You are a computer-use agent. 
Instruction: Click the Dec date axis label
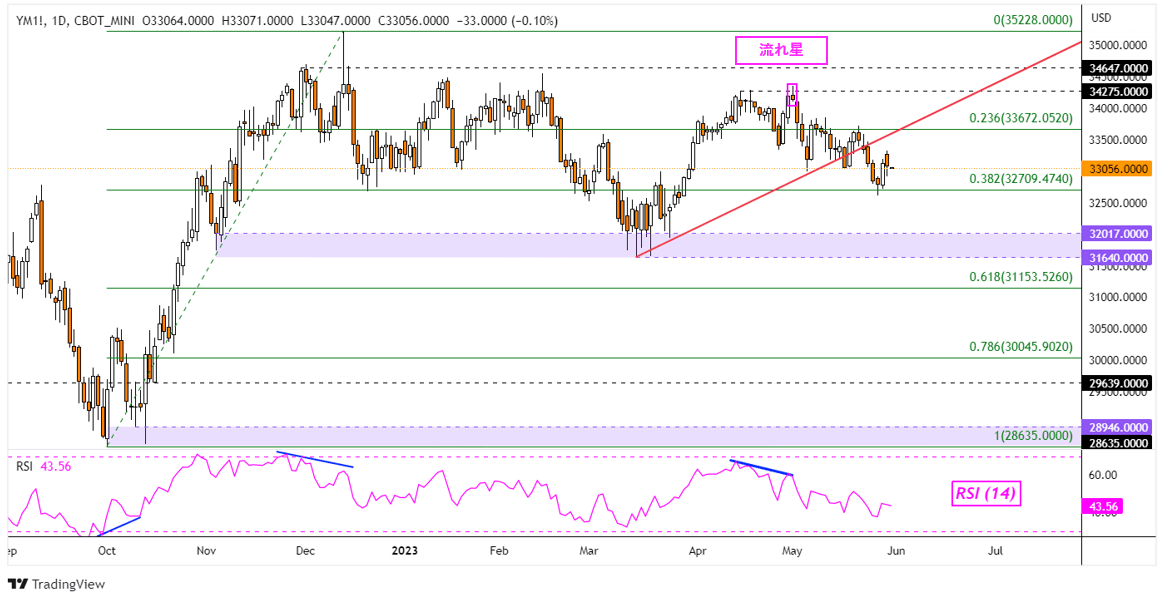(x=305, y=551)
